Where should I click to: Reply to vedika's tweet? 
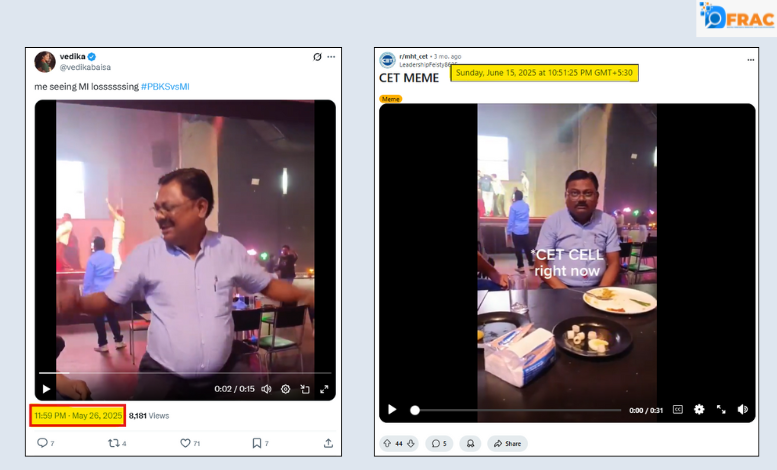pyautogui.click(x=43, y=442)
